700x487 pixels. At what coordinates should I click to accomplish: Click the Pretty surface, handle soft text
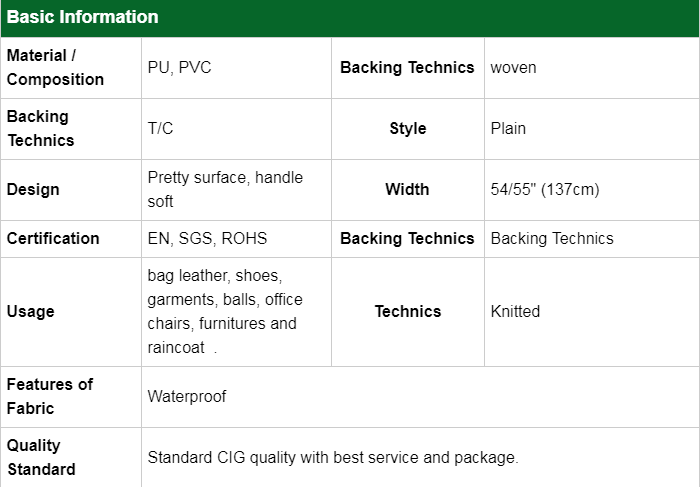coord(224,189)
